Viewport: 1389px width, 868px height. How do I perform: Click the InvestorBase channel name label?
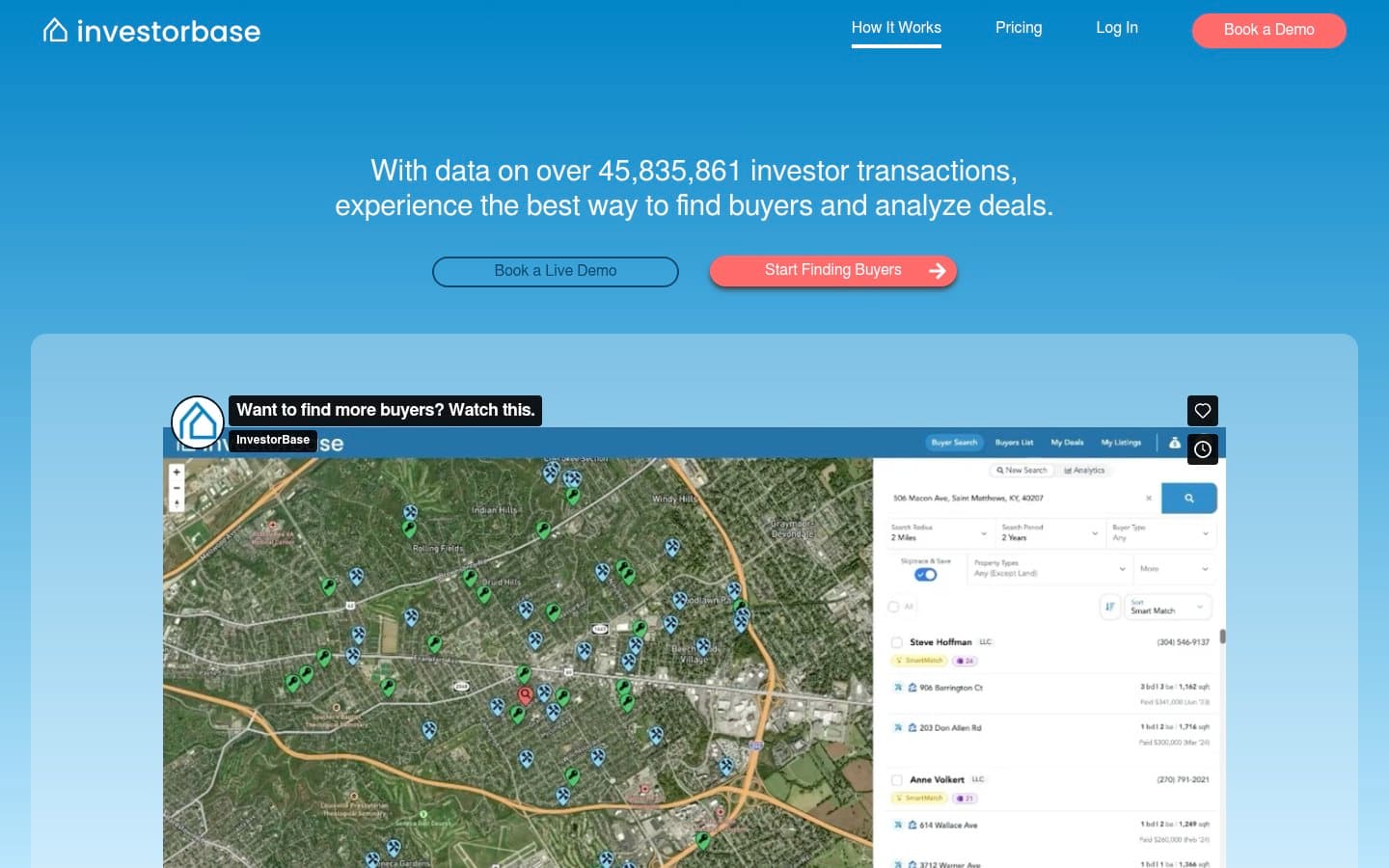click(273, 440)
